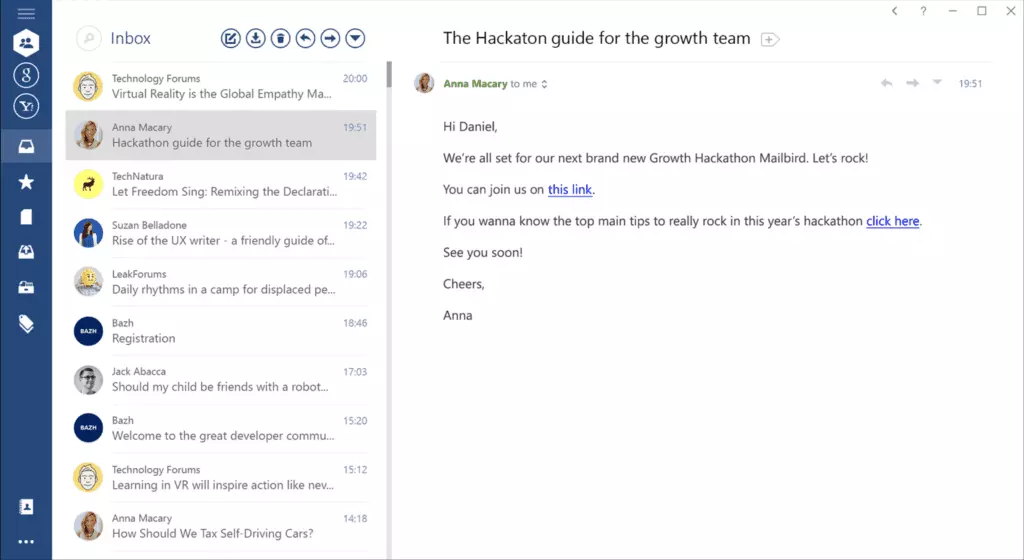The width and height of the screenshot is (1024, 560).
Task: Open the Sent mail tray icon in sidebar
Action: 26,252
